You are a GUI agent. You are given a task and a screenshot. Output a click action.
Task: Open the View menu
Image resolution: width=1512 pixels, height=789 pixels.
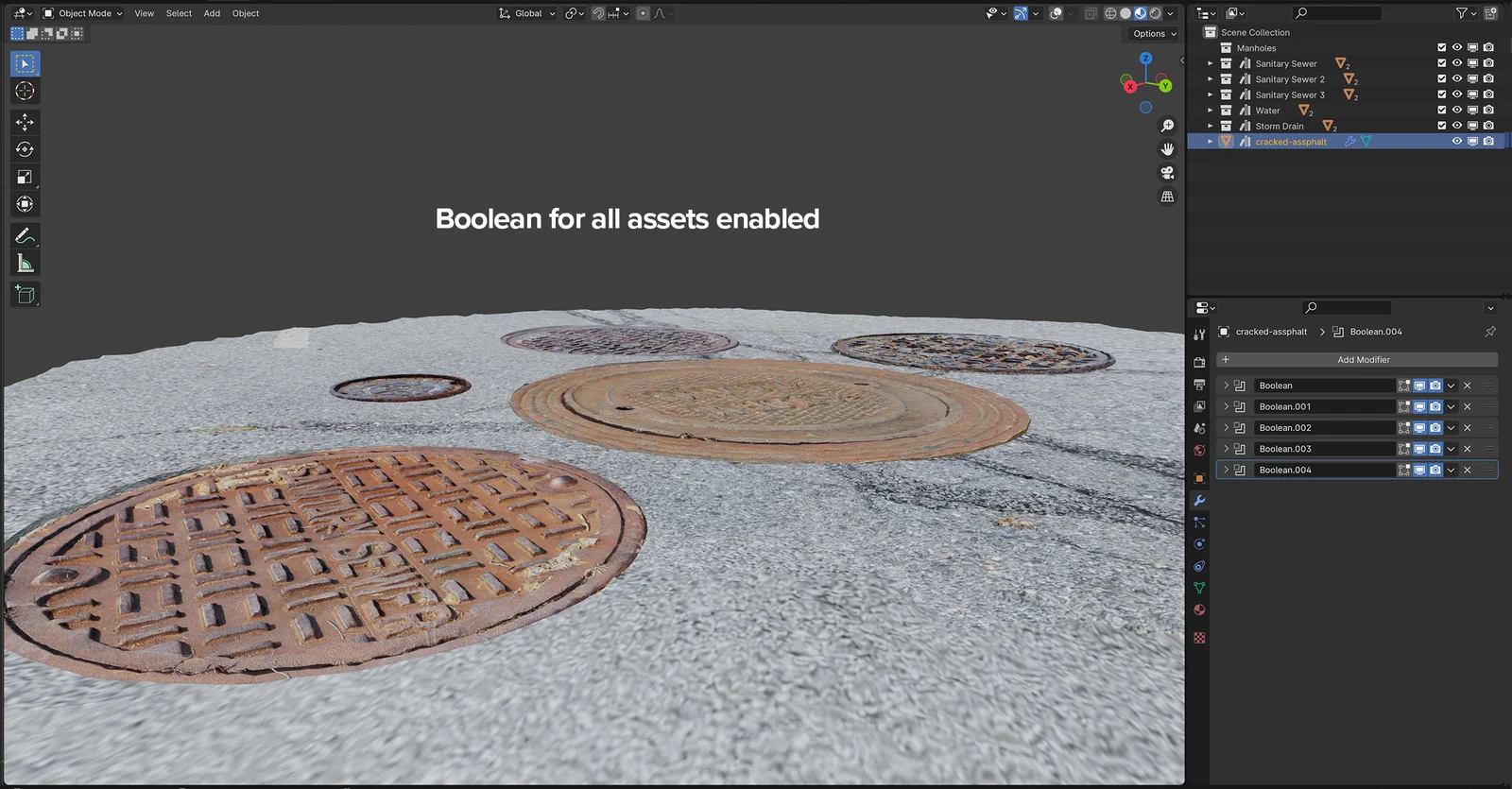click(x=144, y=13)
